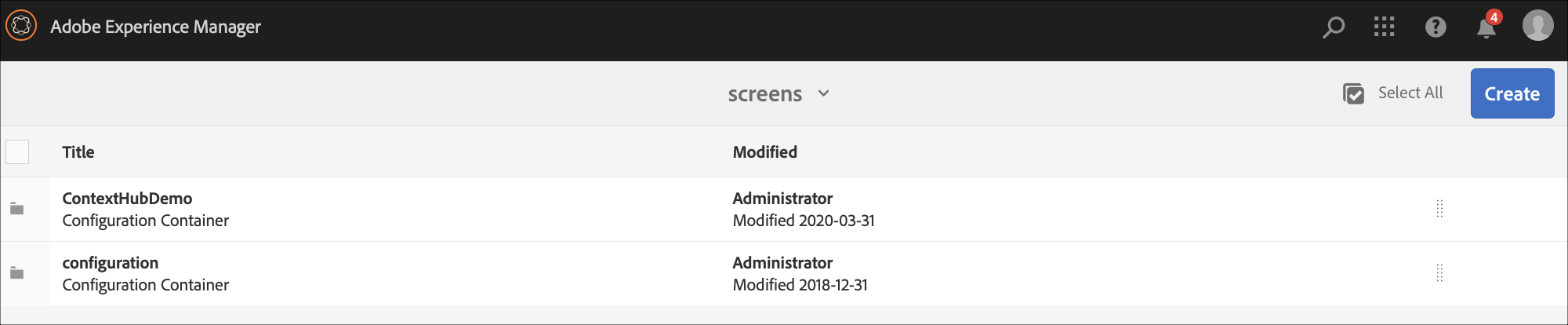Check the header select-all checkbox

[17, 152]
